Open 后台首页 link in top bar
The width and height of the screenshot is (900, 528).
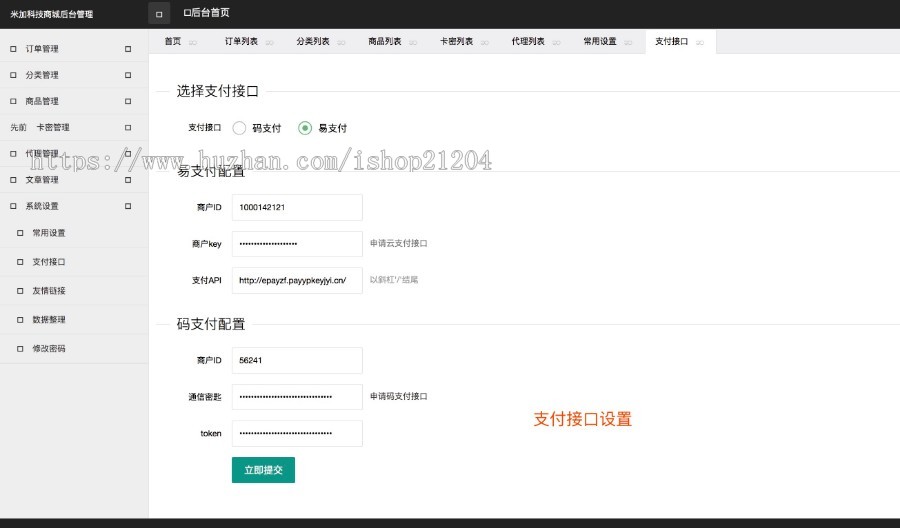pyautogui.click(x=207, y=13)
